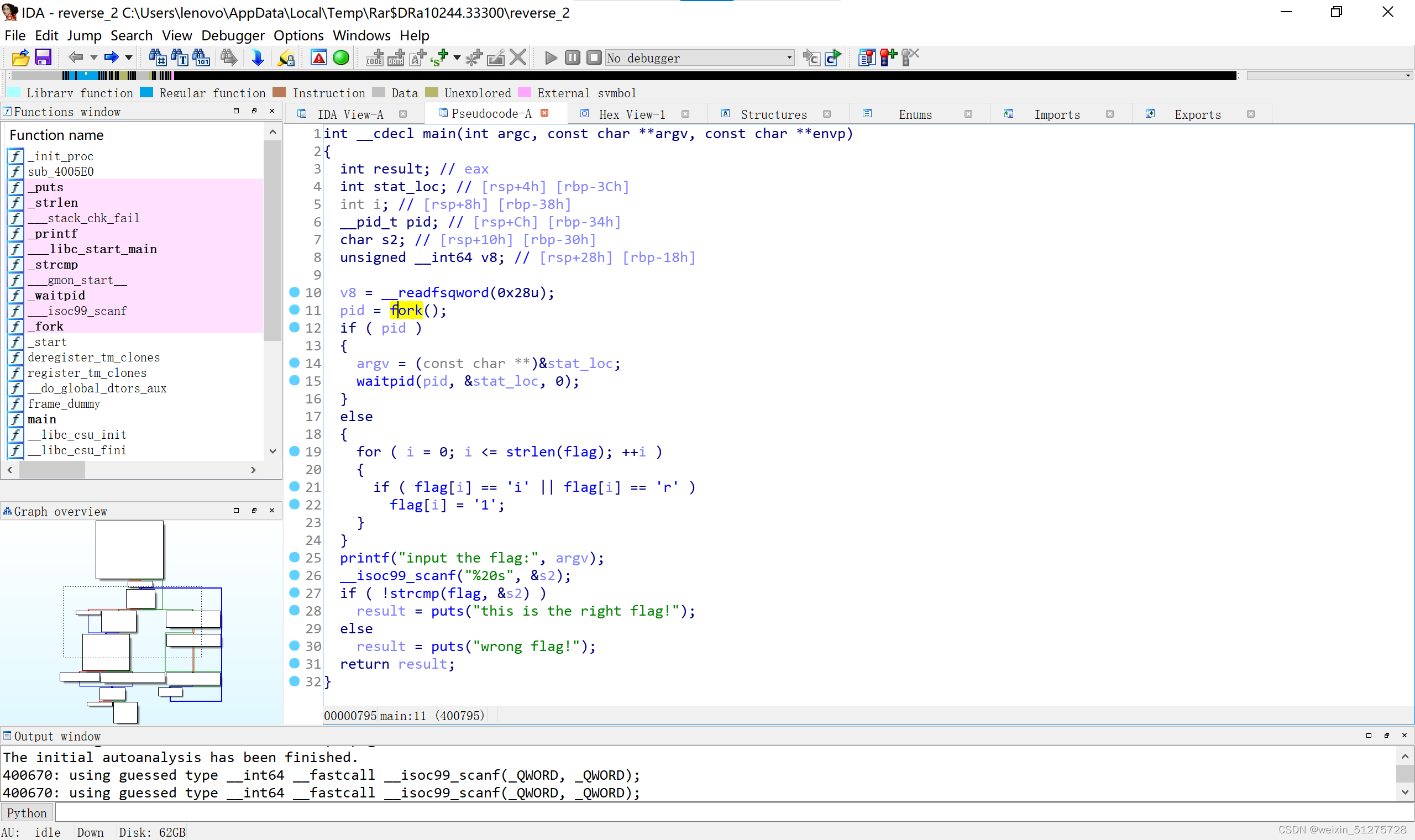Click the External symbol pink legend swatch
This screenshot has height=840, width=1415.
click(x=525, y=92)
